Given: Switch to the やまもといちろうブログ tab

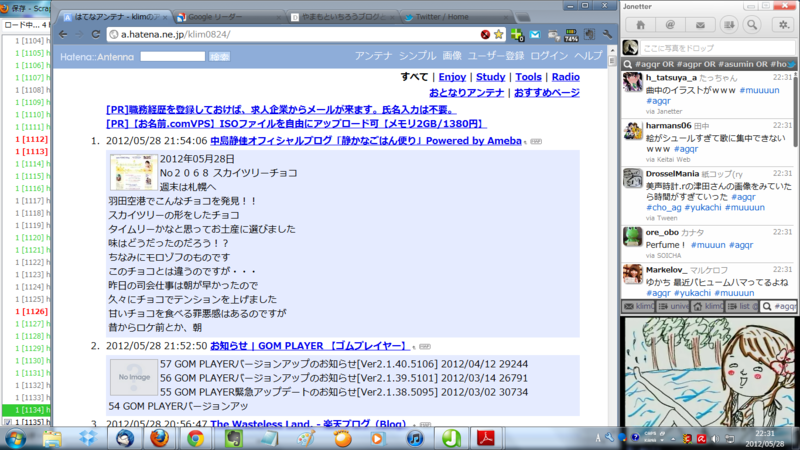Looking at the screenshot, I should [343, 17].
